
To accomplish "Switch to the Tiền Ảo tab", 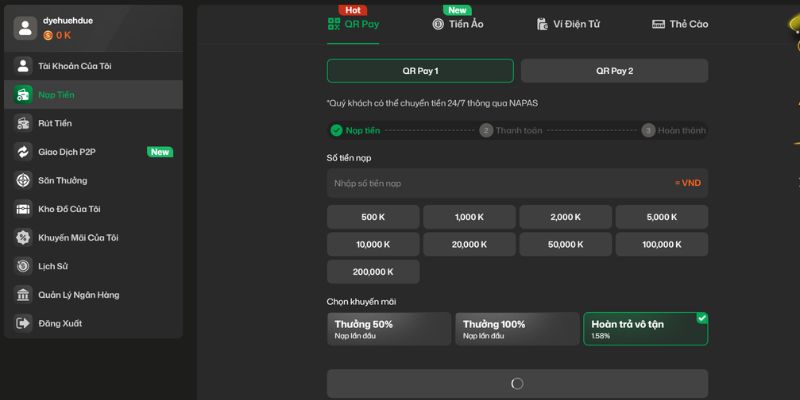I will click(458, 24).
